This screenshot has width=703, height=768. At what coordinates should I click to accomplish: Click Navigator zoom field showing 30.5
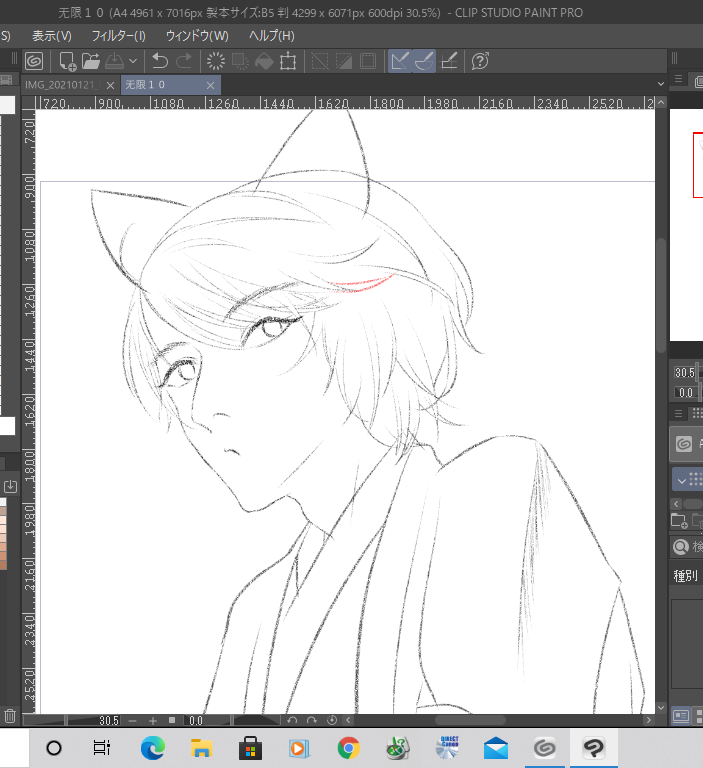tap(685, 373)
